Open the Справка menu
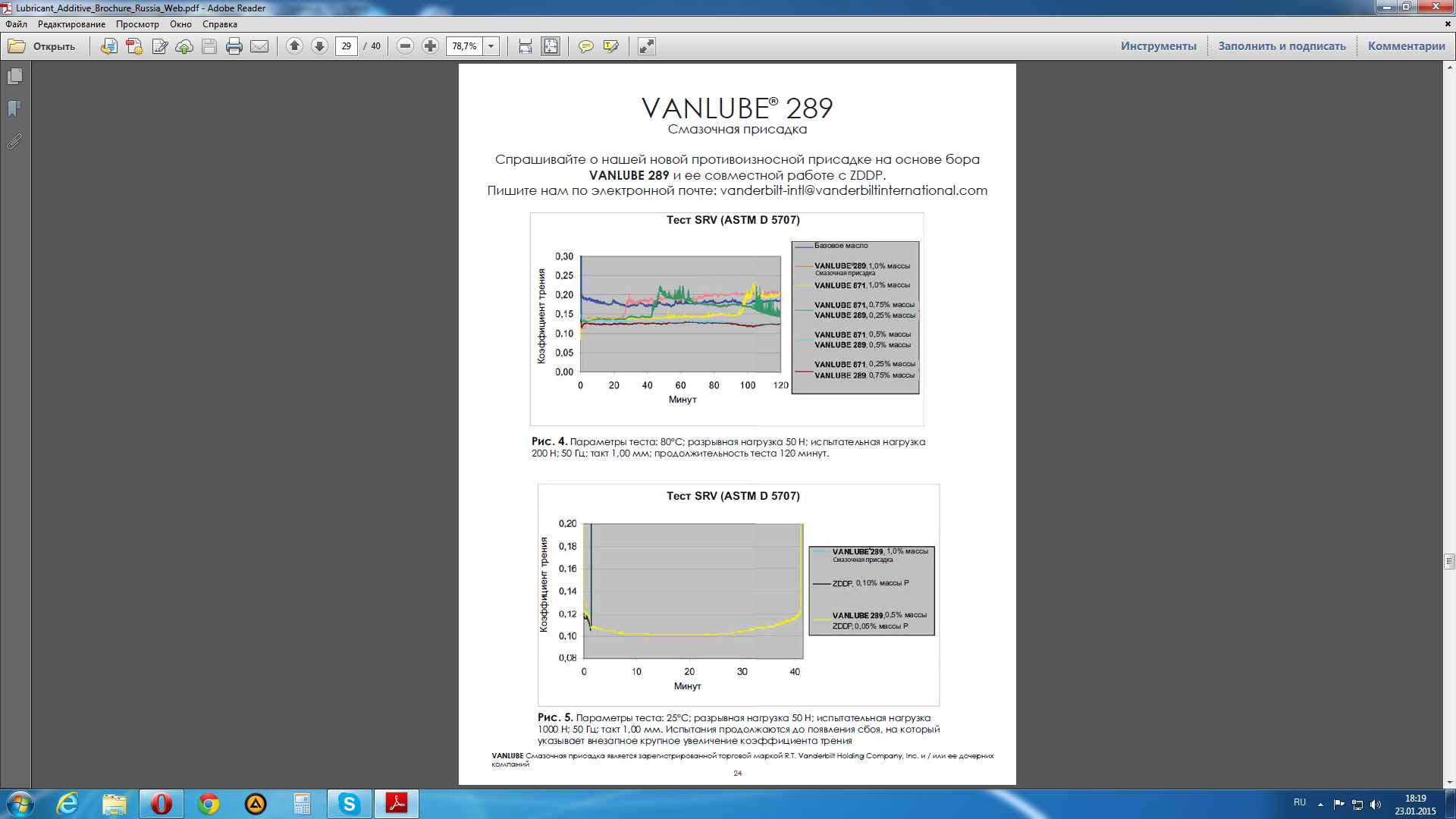 coord(220,24)
